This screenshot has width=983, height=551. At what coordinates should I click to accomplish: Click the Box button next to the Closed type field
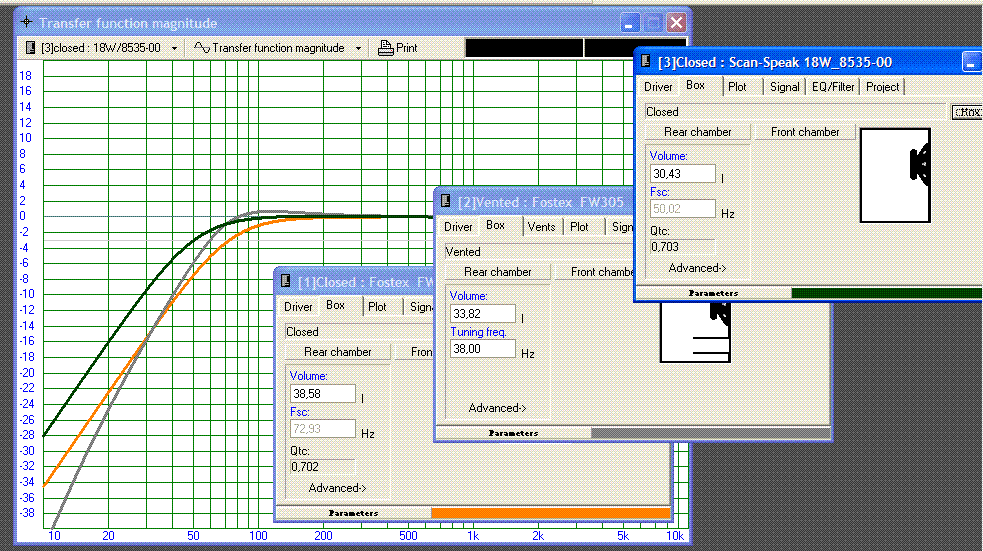(967, 112)
